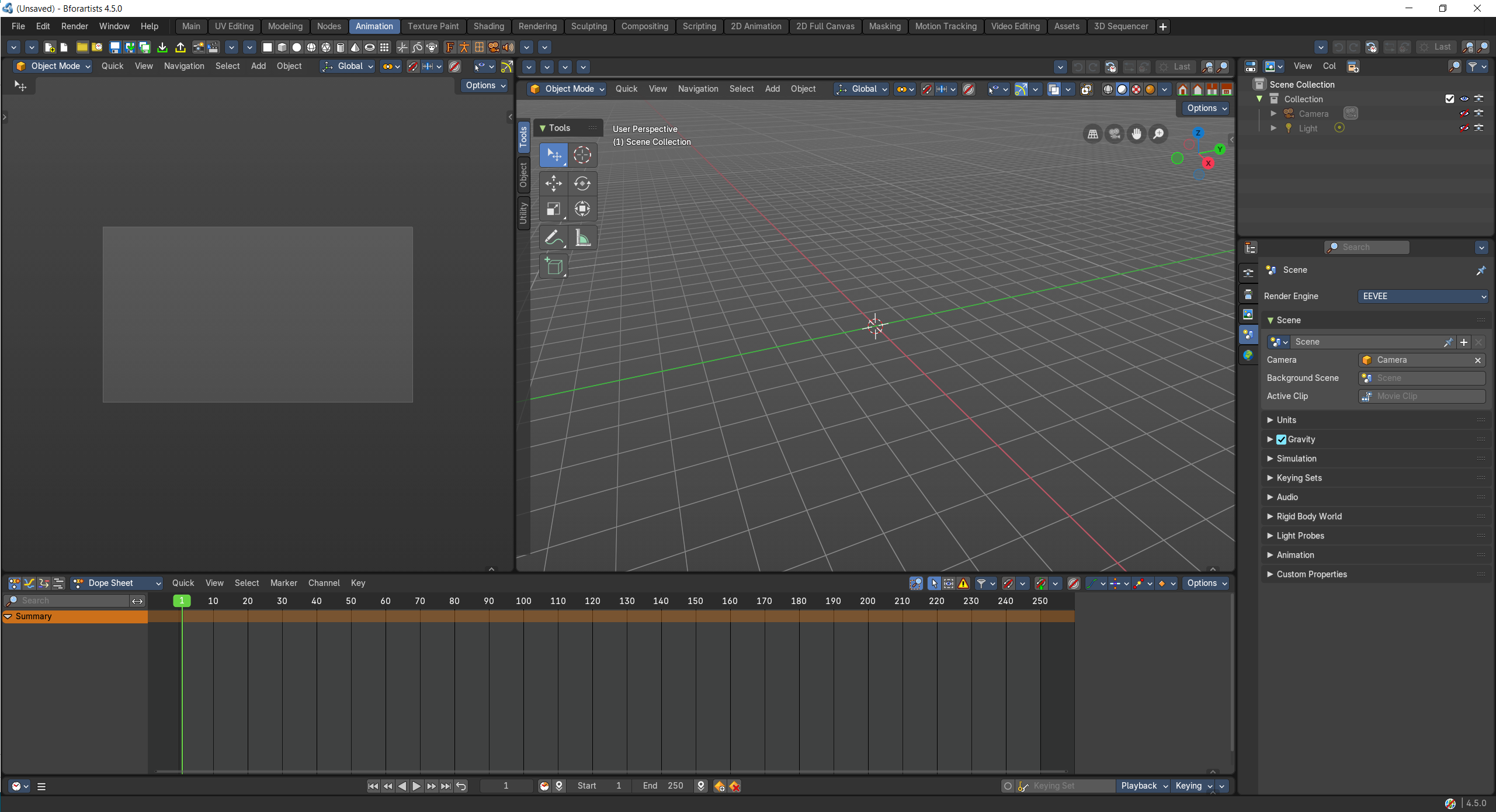Toggle camera view navigation icon
This screenshot has height=812, width=1496.
click(1115, 134)
